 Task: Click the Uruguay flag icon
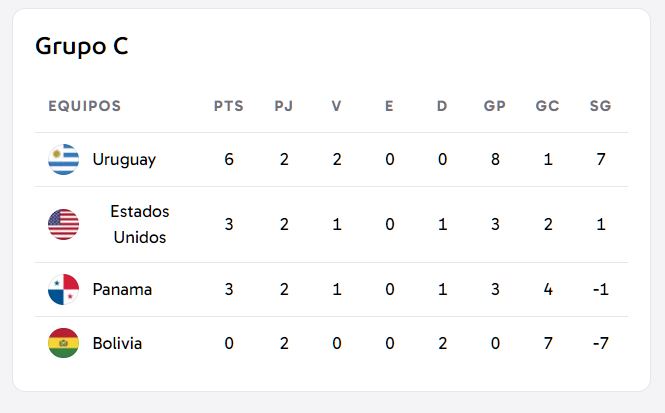click(64, 159)
